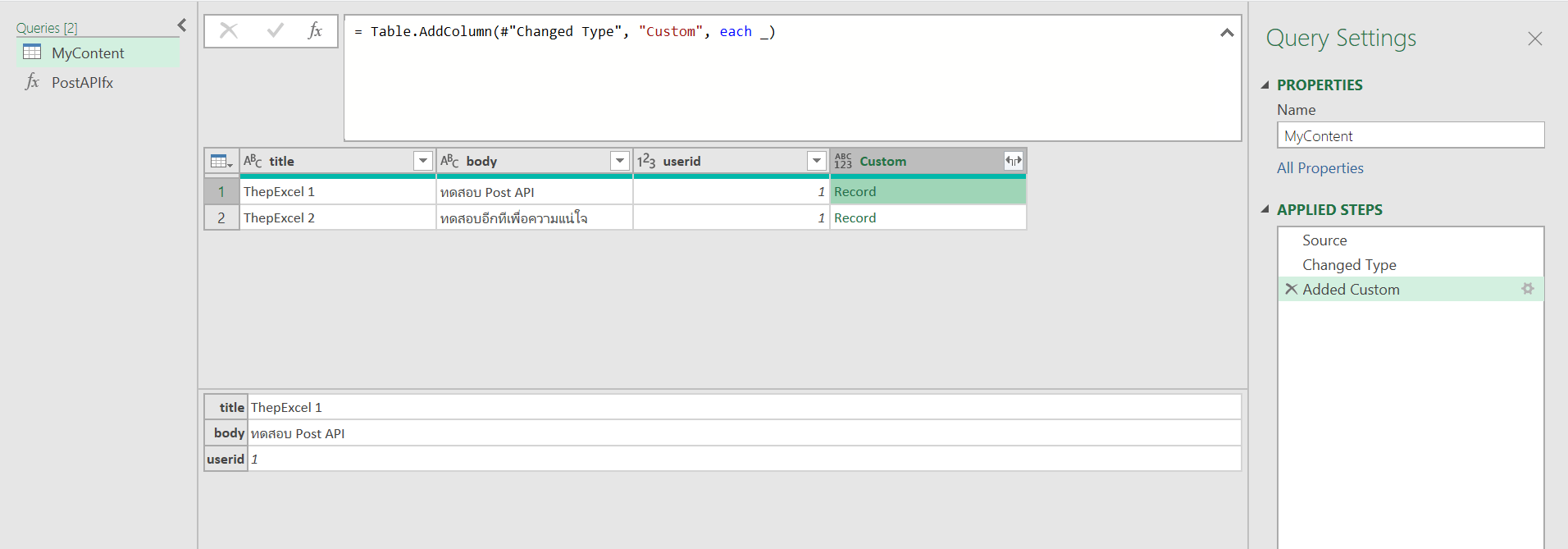Collapse the PROPERTIES section
This screenshot has height=549, width=1568.
[1265, 85]
